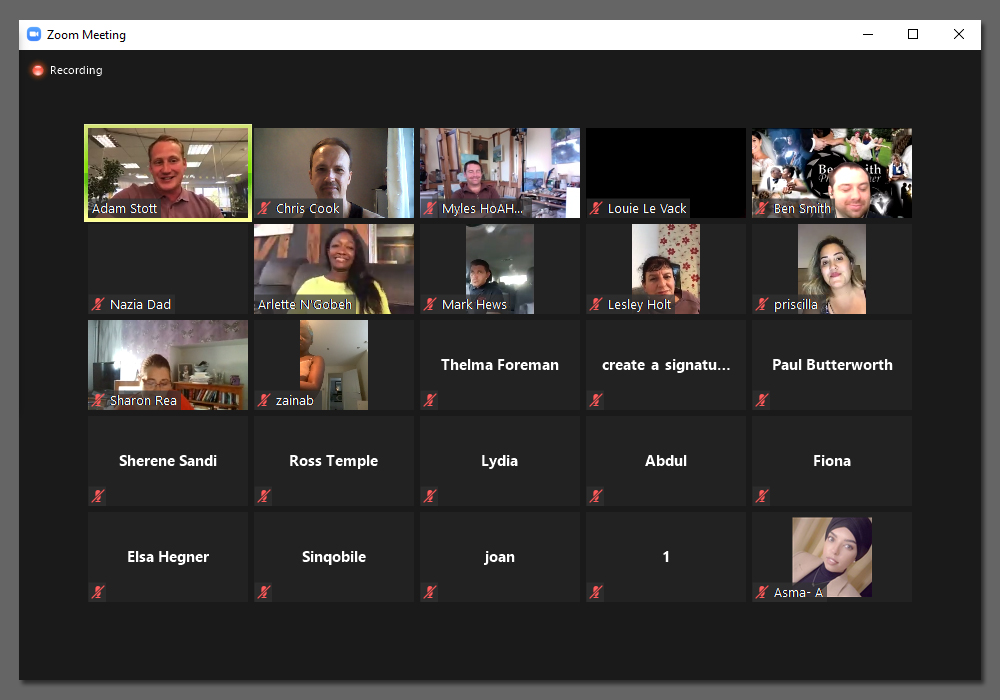Maximize the Zoom Meeting window
The image size is (1000, 700).
(913, 34)
